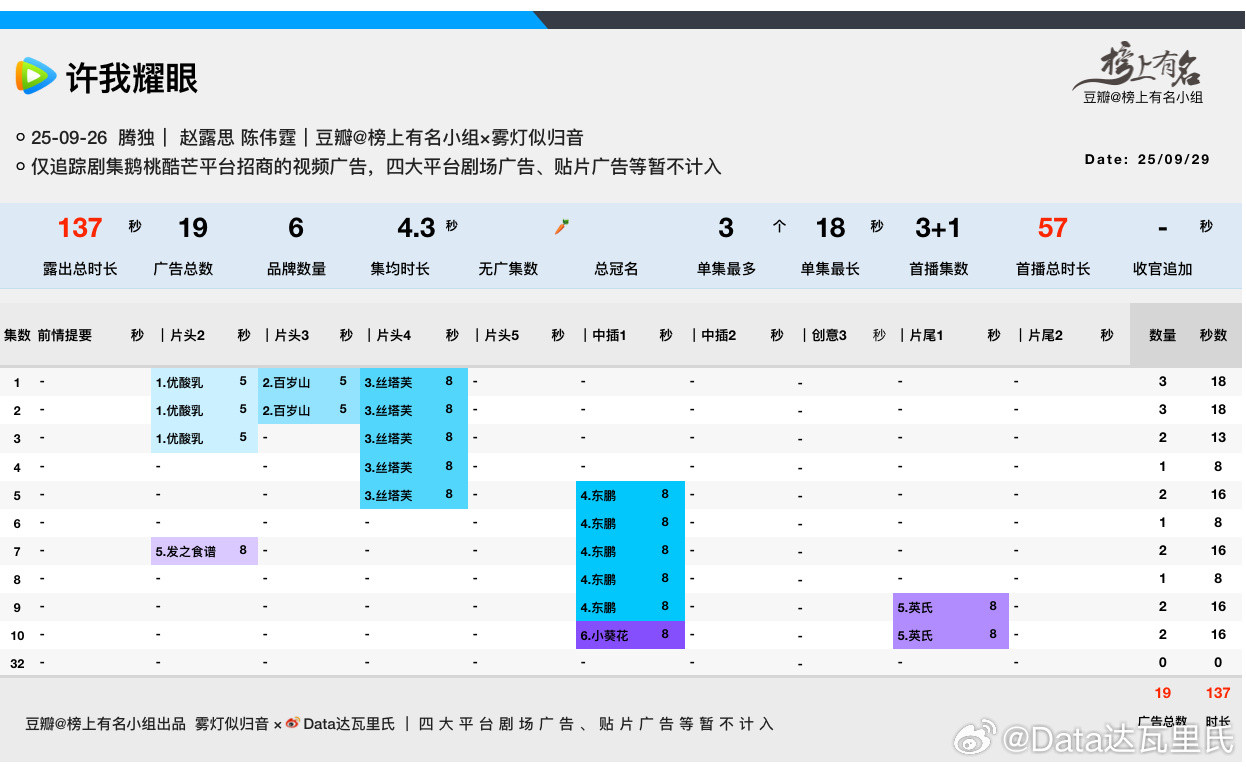Click the 数量 column header
This screenshot has width=1246, height=767.
[1163, 335]
